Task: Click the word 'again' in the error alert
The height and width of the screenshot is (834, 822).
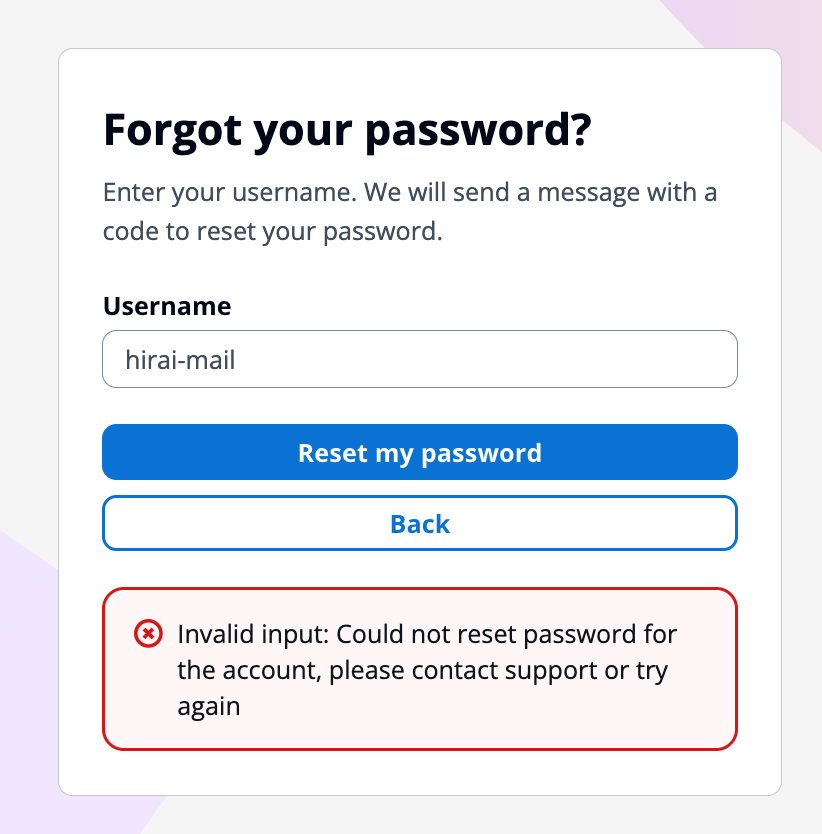Action: pos(209,706)
